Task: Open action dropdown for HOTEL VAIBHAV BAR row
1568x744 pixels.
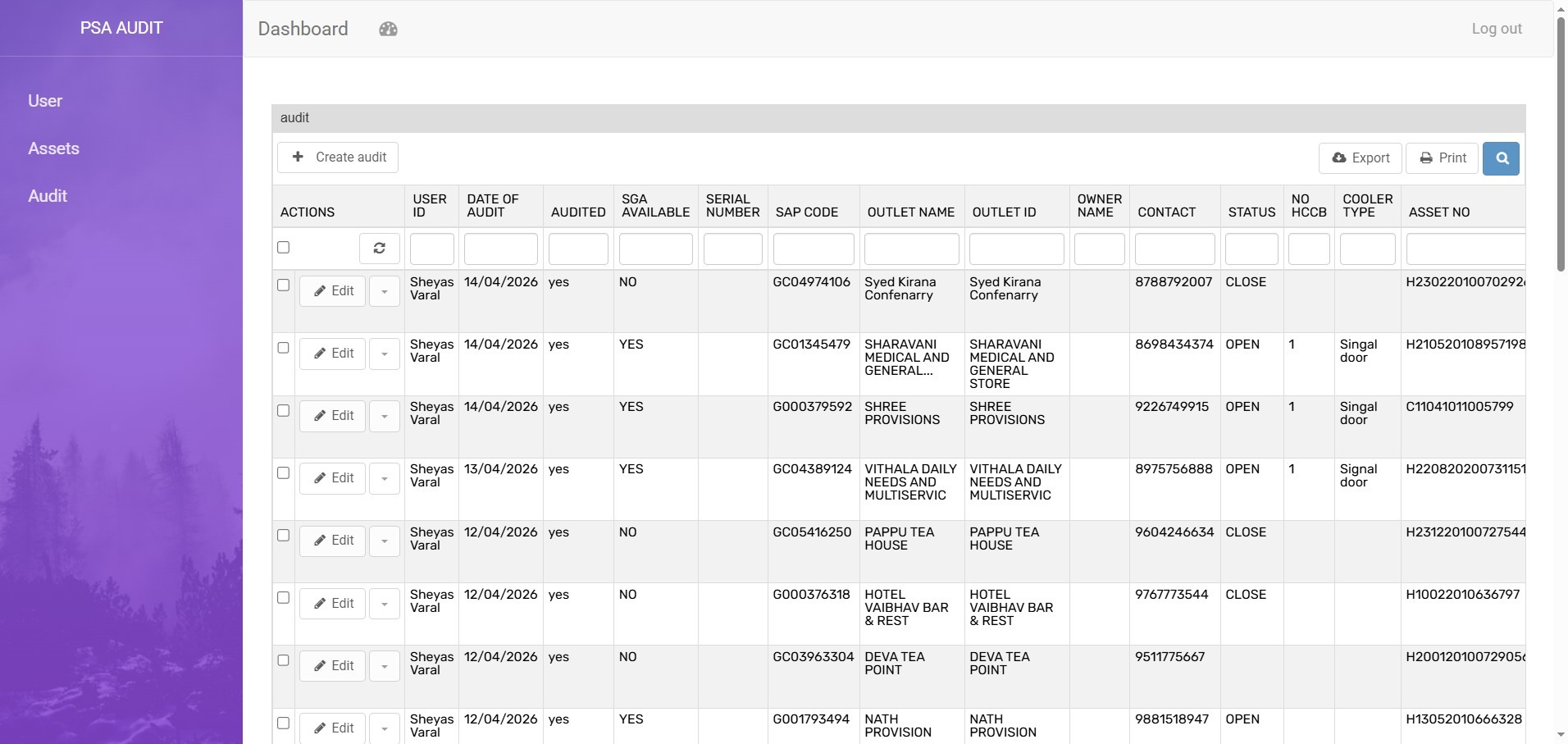Action: (385, 604)
